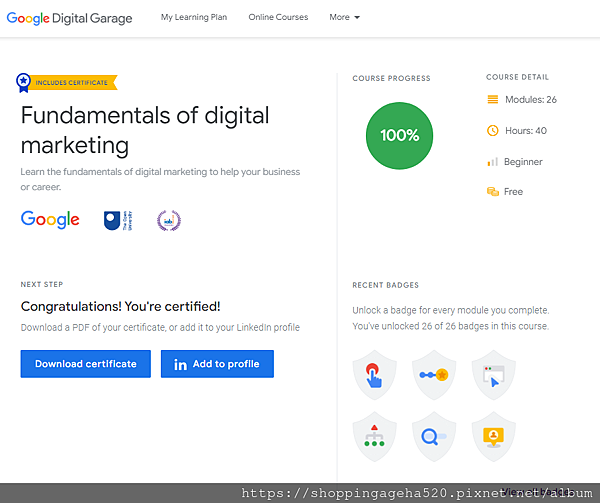
Task: Expand the More dropdown menu
Action: tap(344, 17)
